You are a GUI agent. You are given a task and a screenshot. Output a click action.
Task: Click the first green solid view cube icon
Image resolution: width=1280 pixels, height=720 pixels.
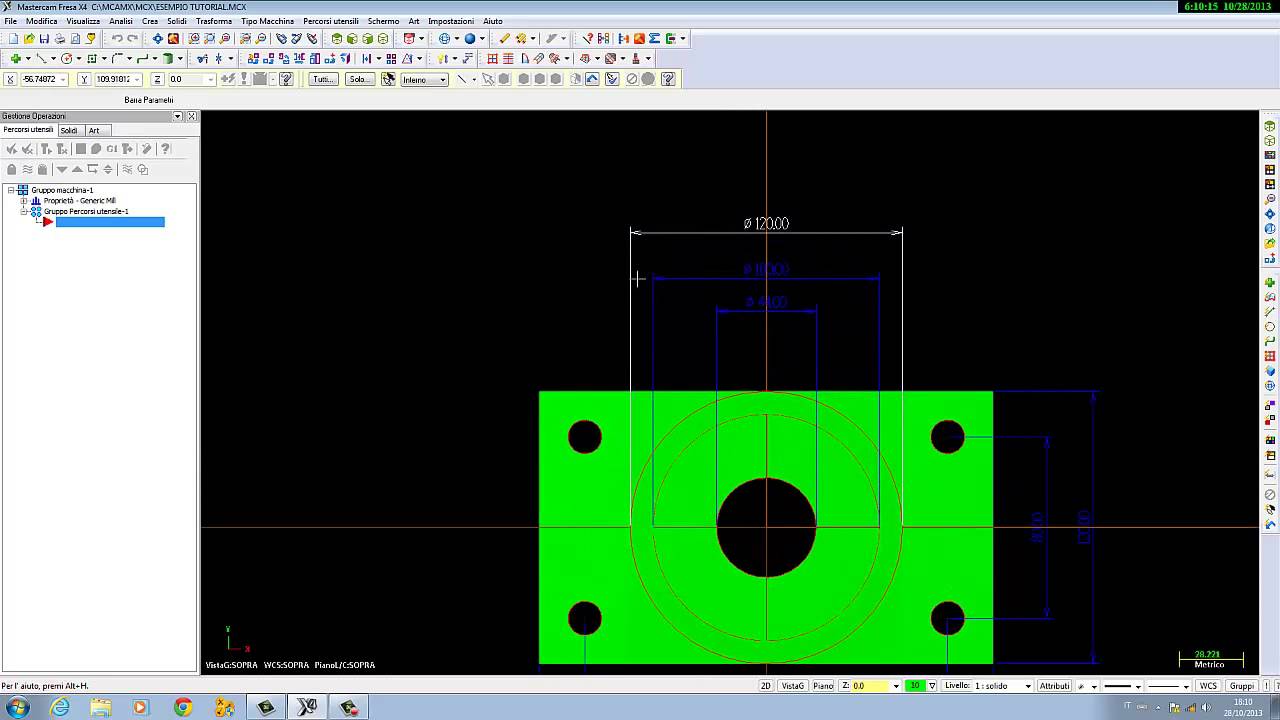click(337, 39)
